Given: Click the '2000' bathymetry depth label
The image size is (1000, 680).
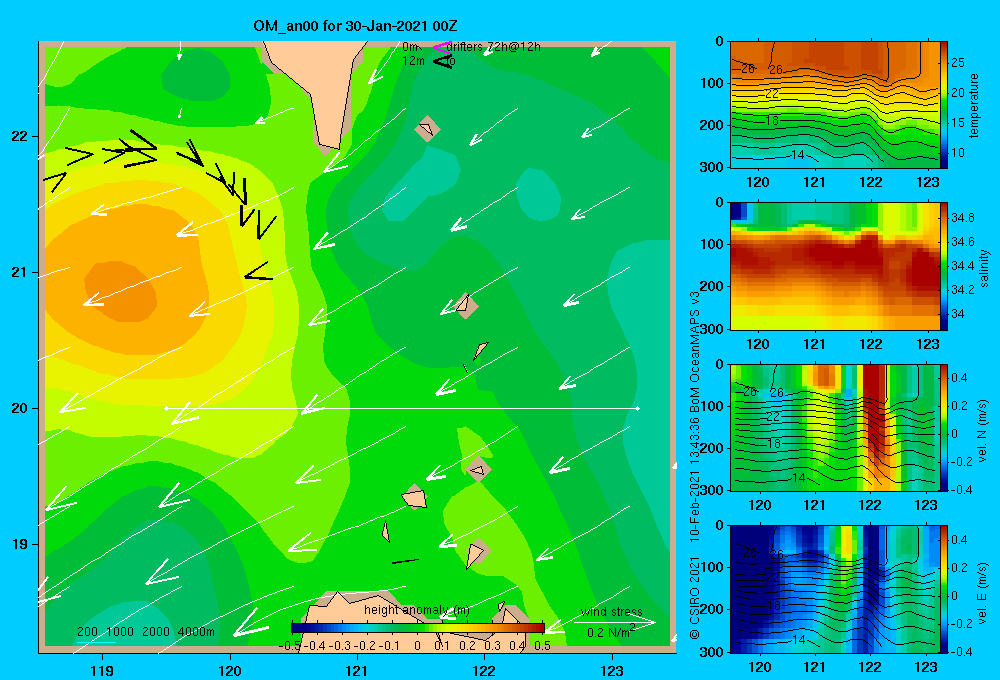Looking at the screenshot, I should pyautogui.click(x=156, y=632).
